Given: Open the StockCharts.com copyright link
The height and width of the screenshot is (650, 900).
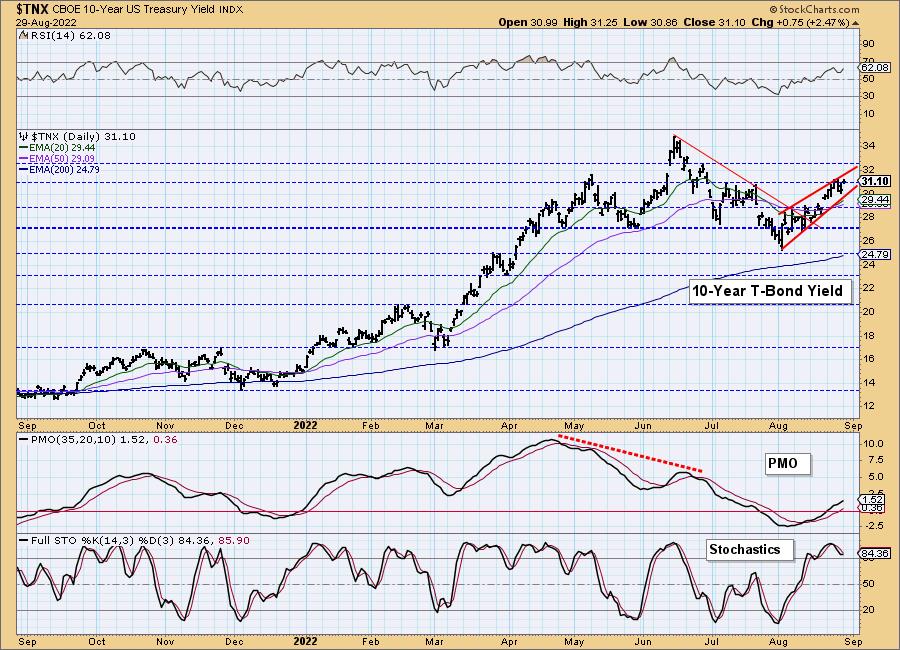Looking at the screenshot, I should 814,9.
